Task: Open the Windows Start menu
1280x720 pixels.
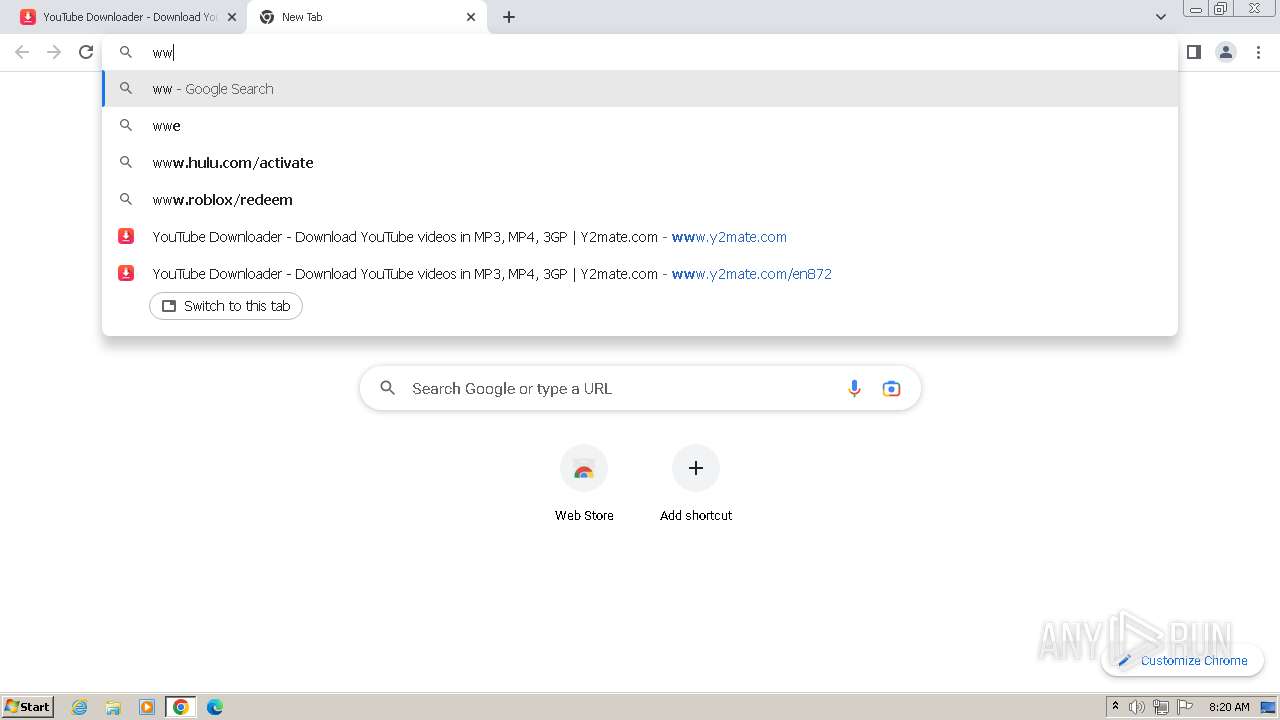Action: [28, 706]
